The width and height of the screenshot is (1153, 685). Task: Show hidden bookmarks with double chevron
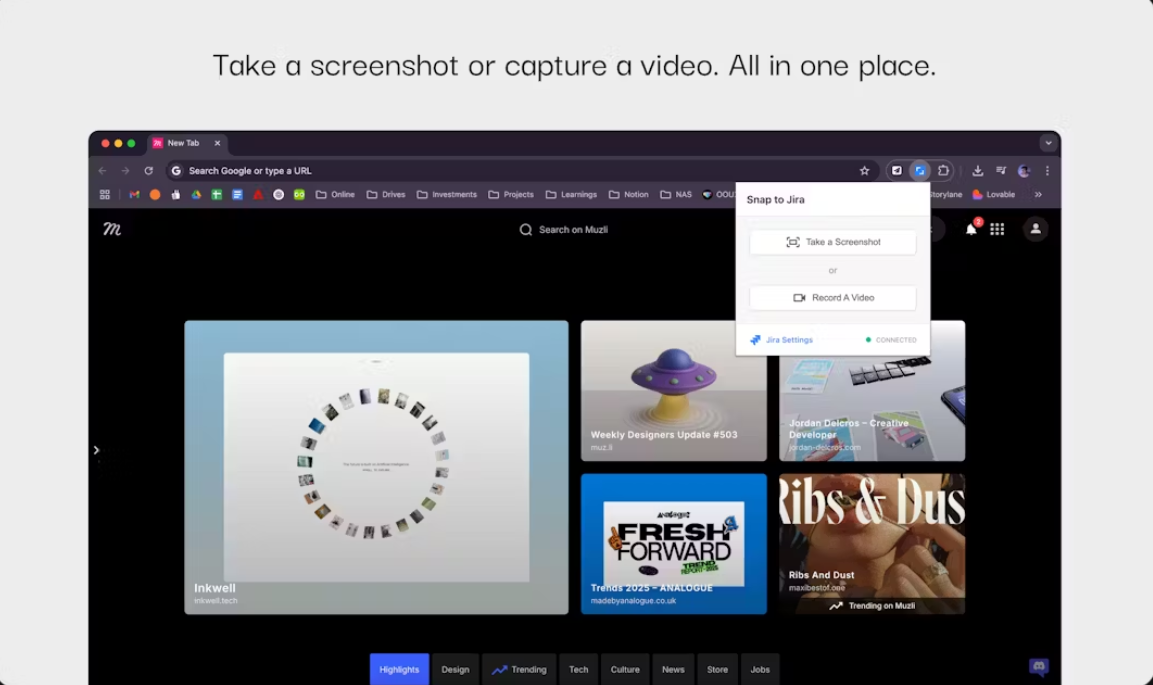pyautogui.click(x=1038, y=195)
